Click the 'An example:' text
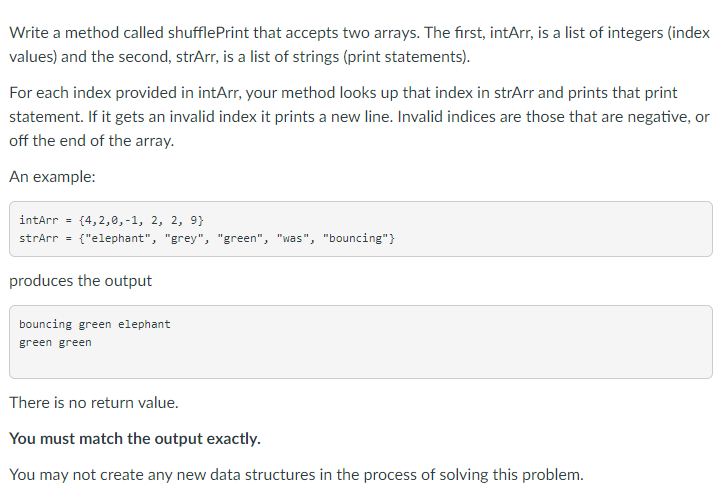This screenshot has width=724, height=500. 52,177
